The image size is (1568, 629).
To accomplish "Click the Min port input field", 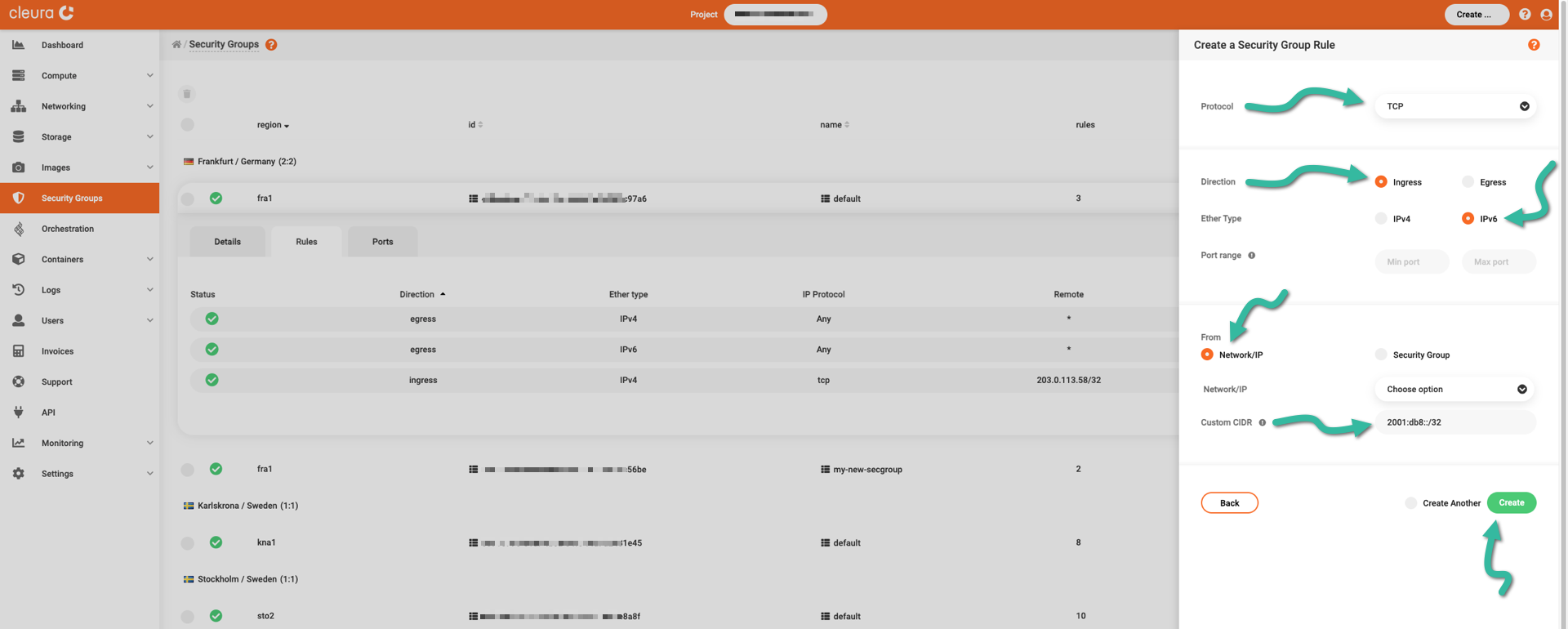I will click(1411, 262).
